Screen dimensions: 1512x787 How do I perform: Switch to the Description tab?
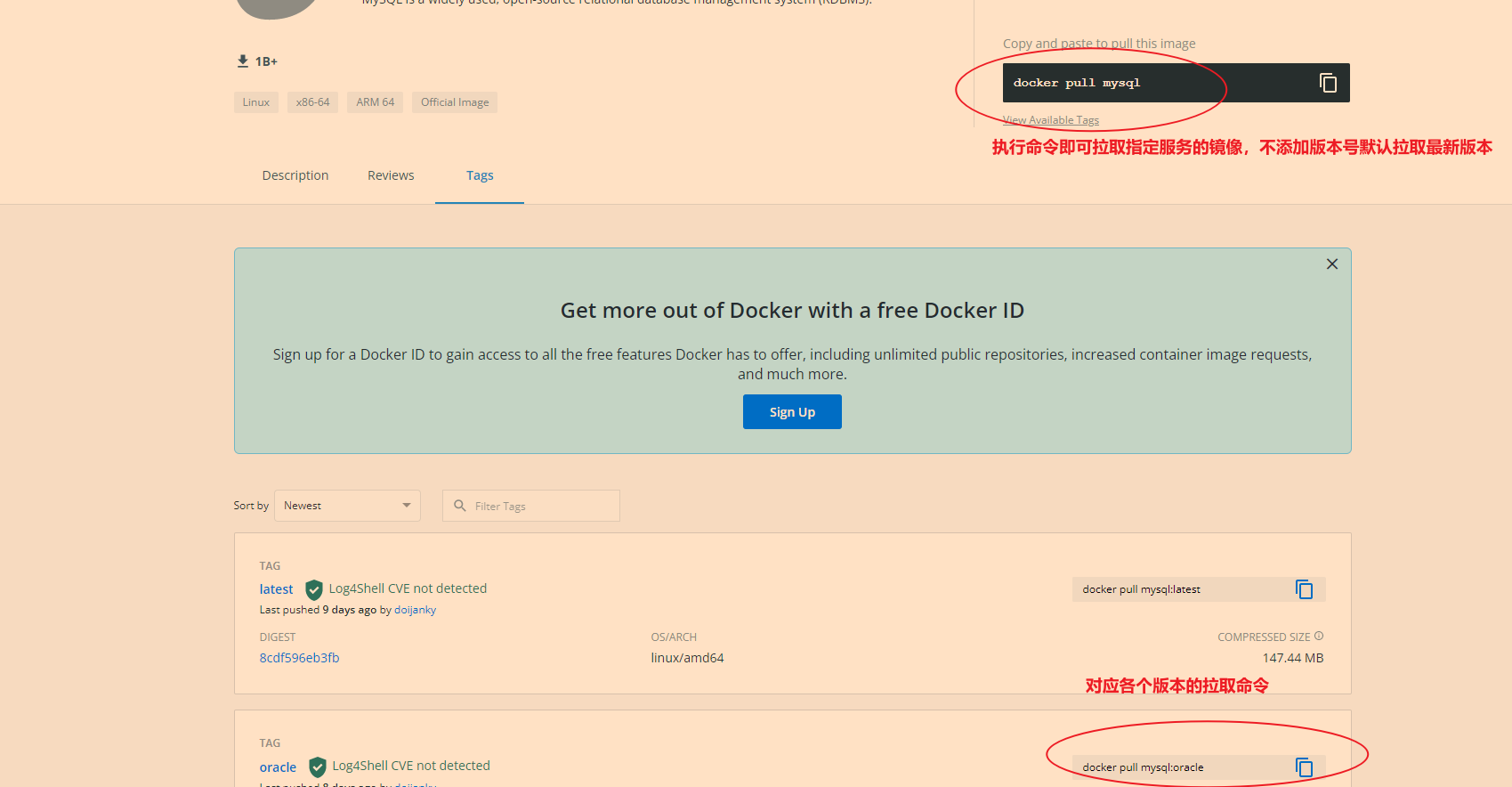point(295,175)
